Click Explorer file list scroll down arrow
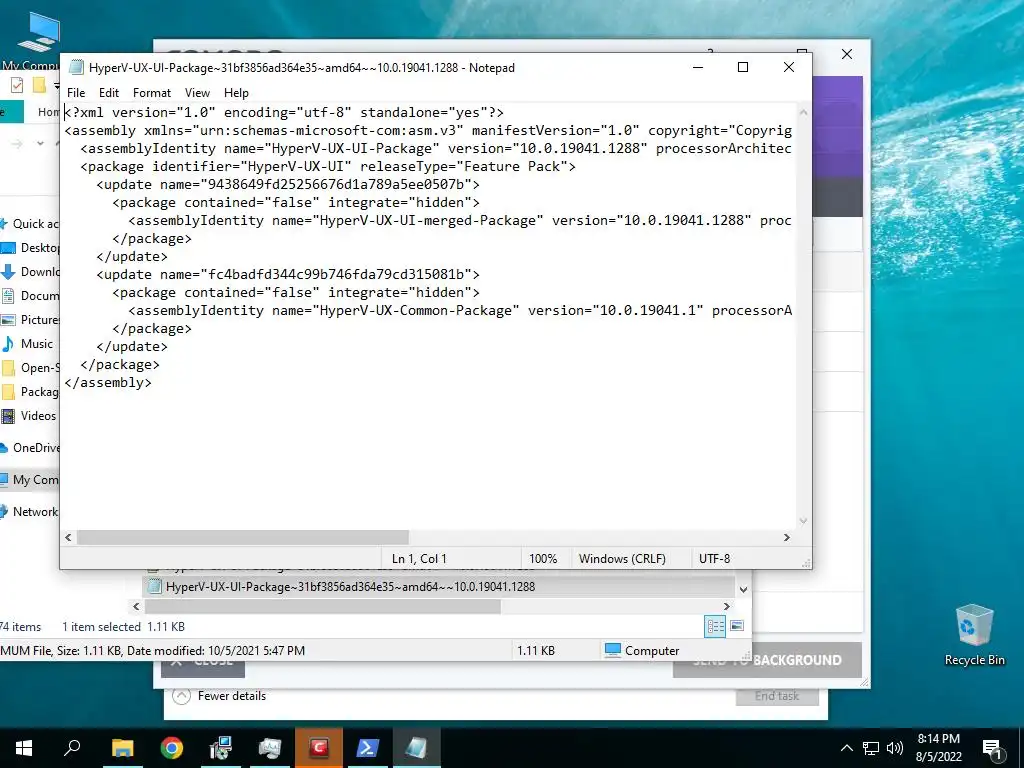The width and height of the screenshot is (1024, 768). [x=743, y=589]
